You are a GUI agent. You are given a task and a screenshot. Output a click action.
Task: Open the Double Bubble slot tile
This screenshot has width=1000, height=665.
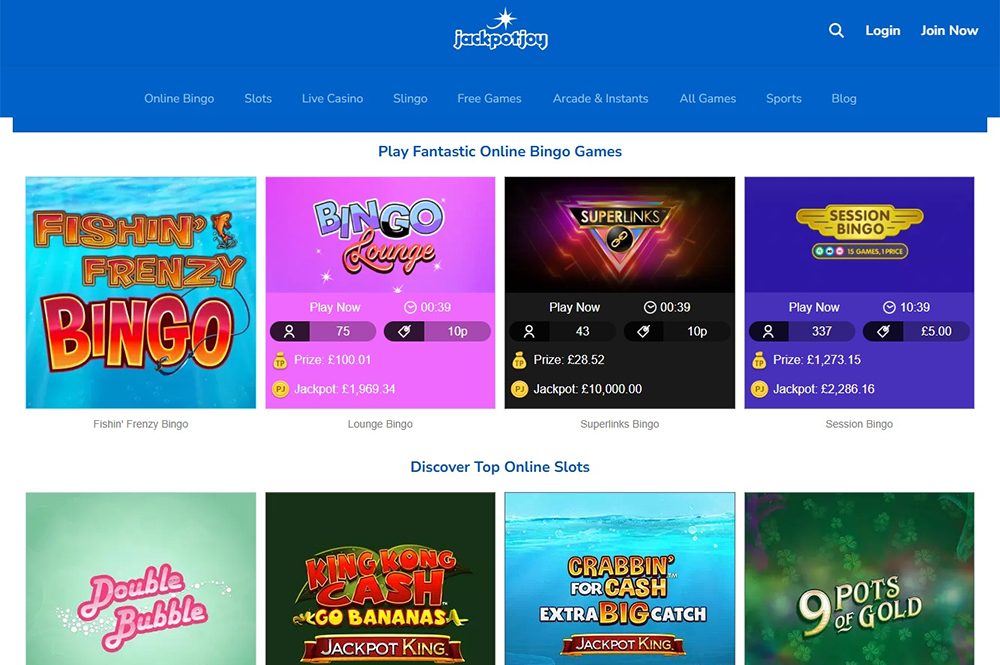click(141, 578)
